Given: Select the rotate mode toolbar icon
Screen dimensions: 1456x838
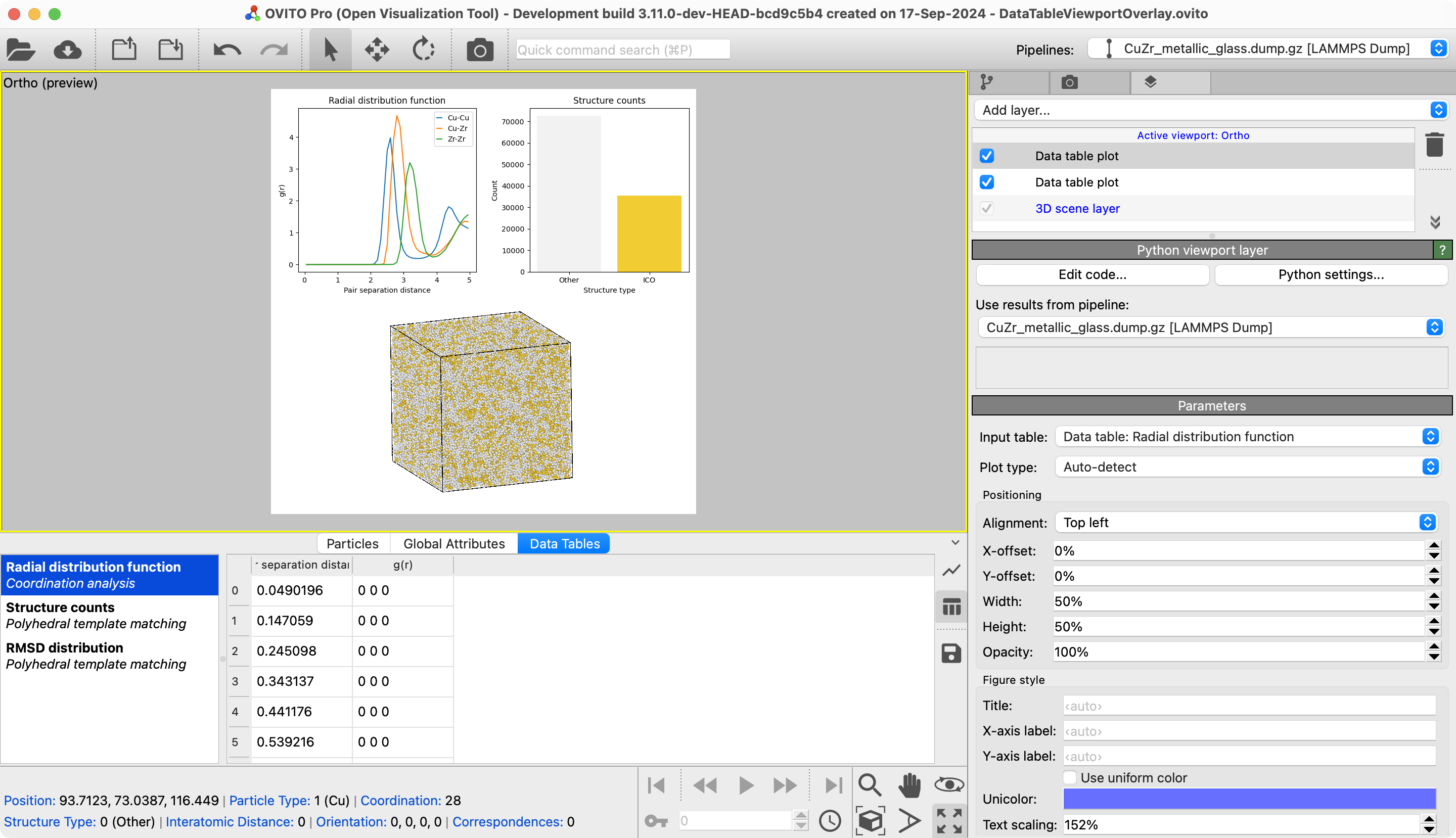Looking at the screenshot, I should (423, 50).
